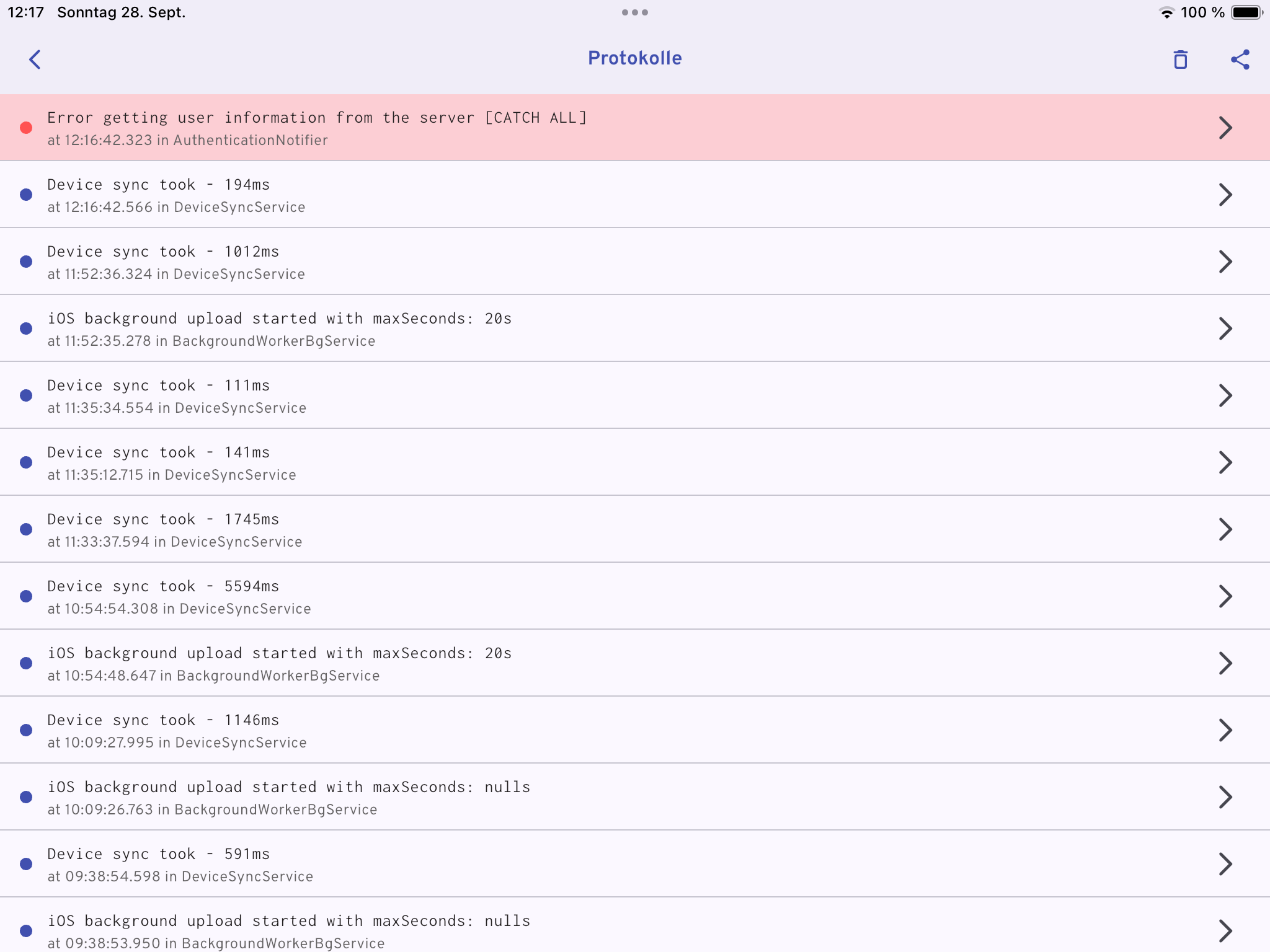The height and width of the screenshot is (952, 1270).
Task: Tap the battery status icon
Action: coord(1246,13)
